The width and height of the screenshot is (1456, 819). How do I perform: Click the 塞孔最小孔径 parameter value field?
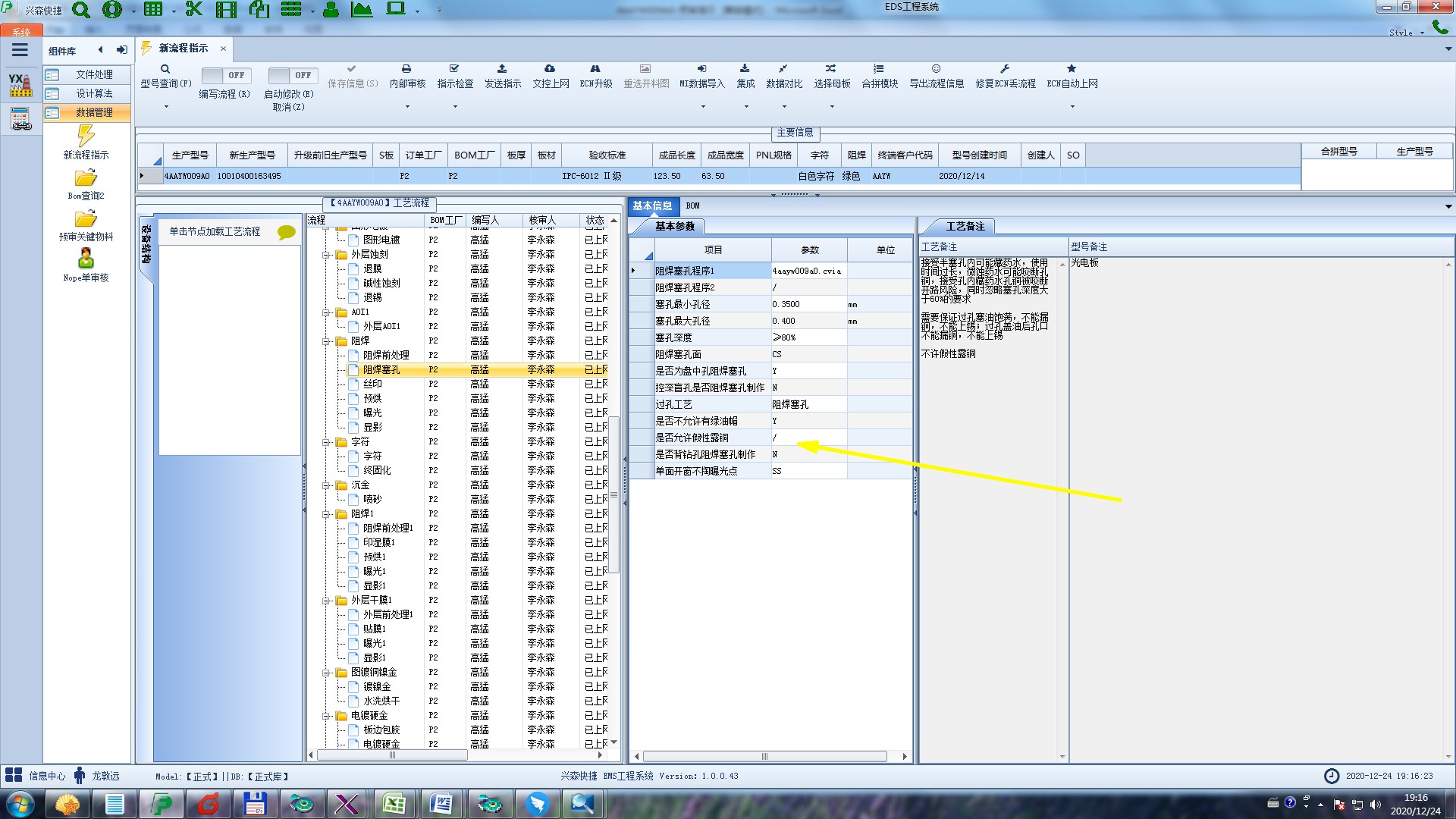click(x=808, y=304)
